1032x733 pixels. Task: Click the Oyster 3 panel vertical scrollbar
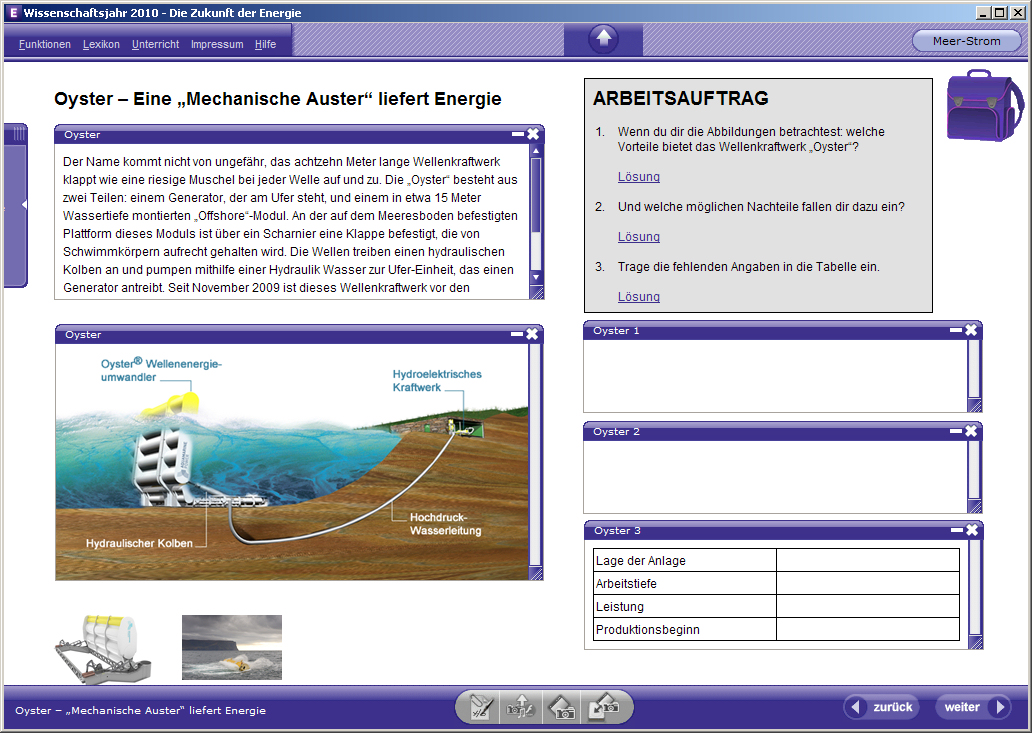click(x=975, y=588)
